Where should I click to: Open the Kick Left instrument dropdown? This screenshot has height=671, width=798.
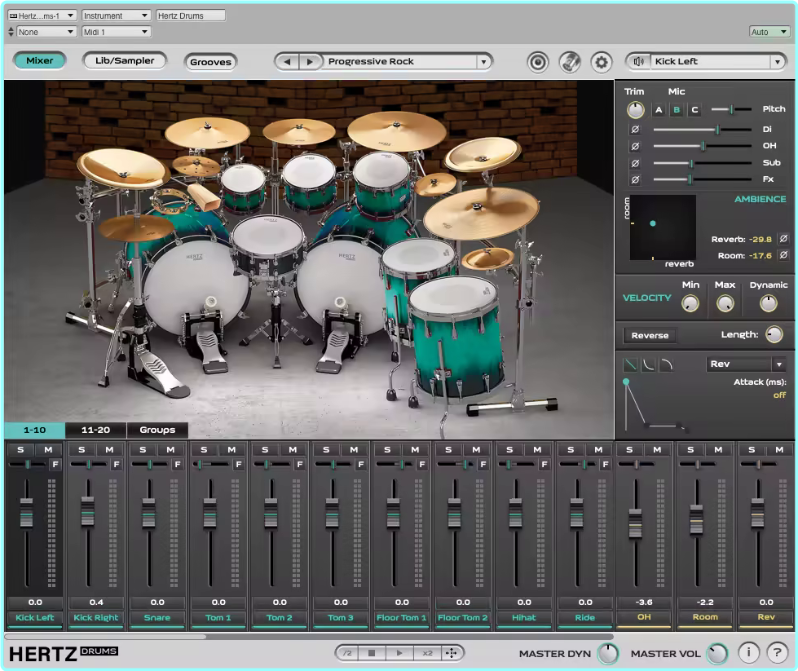(777, 62)
